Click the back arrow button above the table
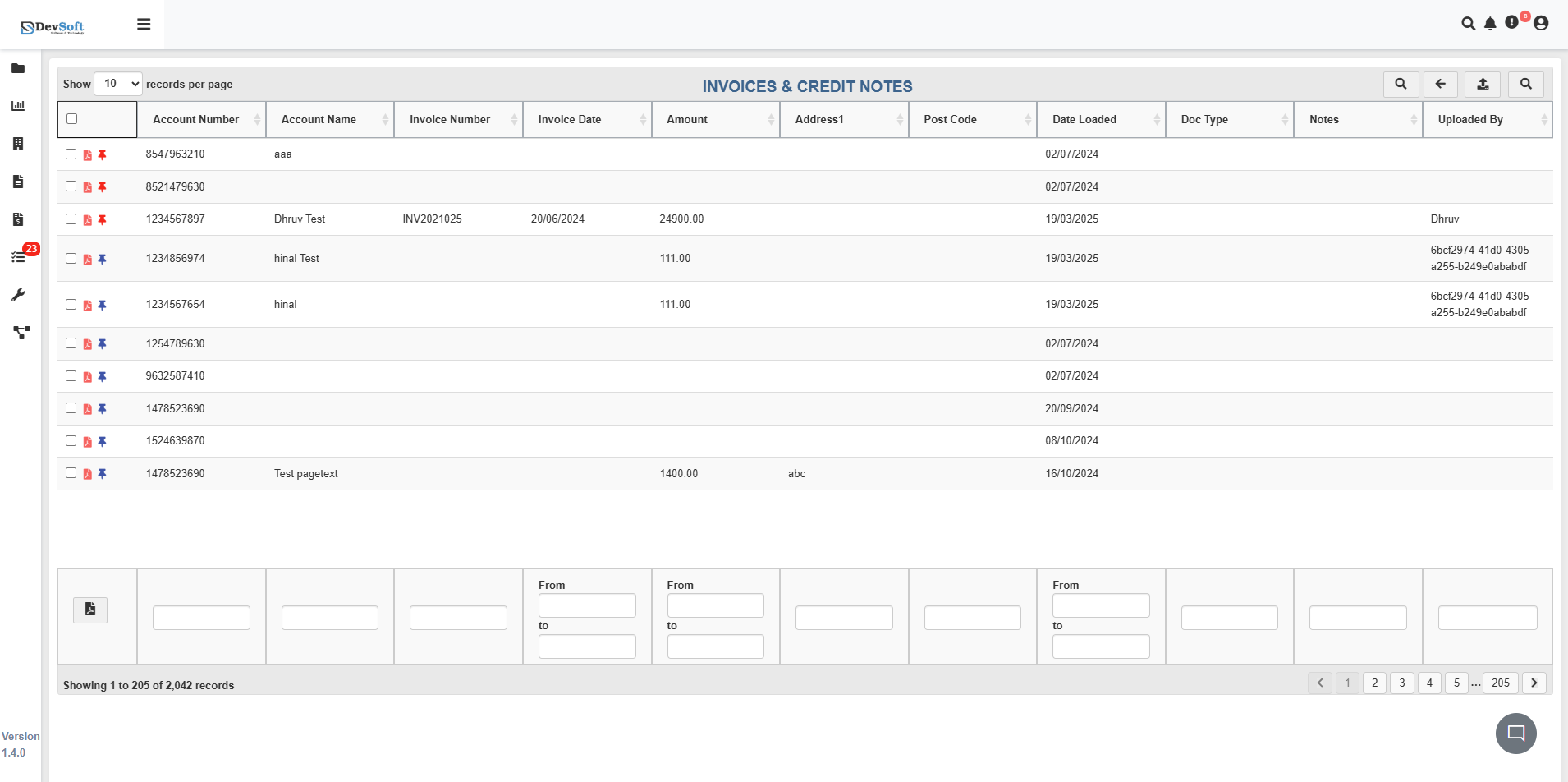Image resolution: width=1568 pixels, height=782 pixels. 1441,84
